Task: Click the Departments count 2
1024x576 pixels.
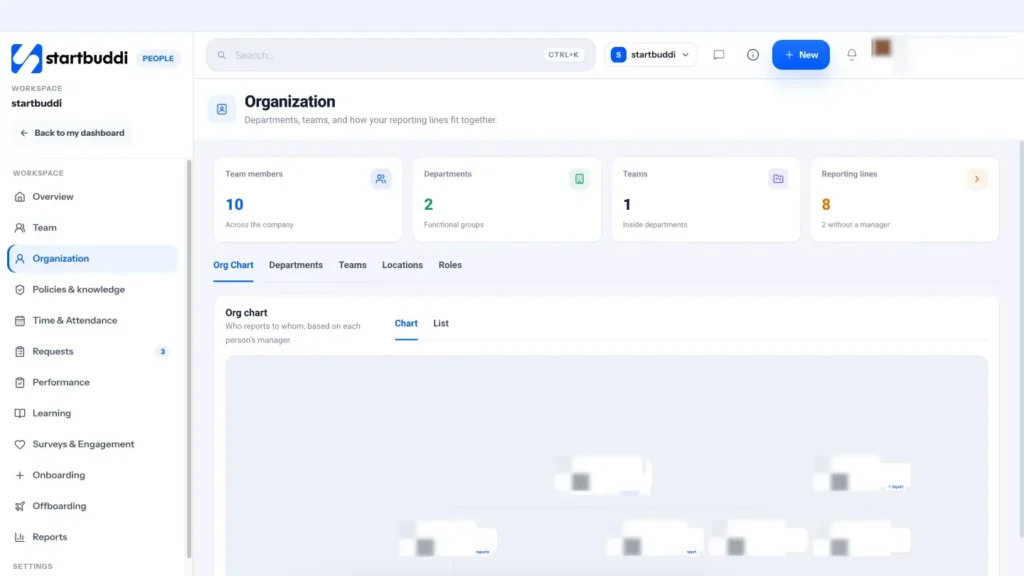Action: [x=428, y=204]
